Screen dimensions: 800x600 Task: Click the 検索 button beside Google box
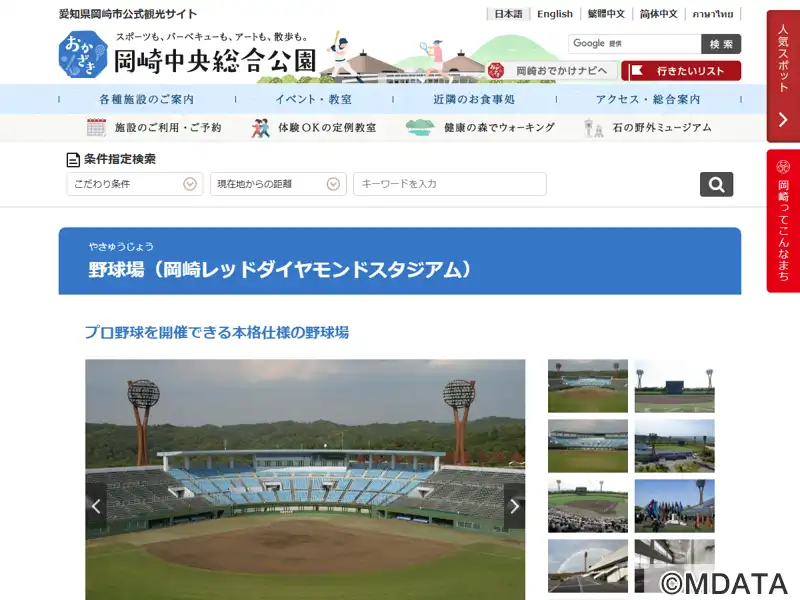click(x=721, y=44)
